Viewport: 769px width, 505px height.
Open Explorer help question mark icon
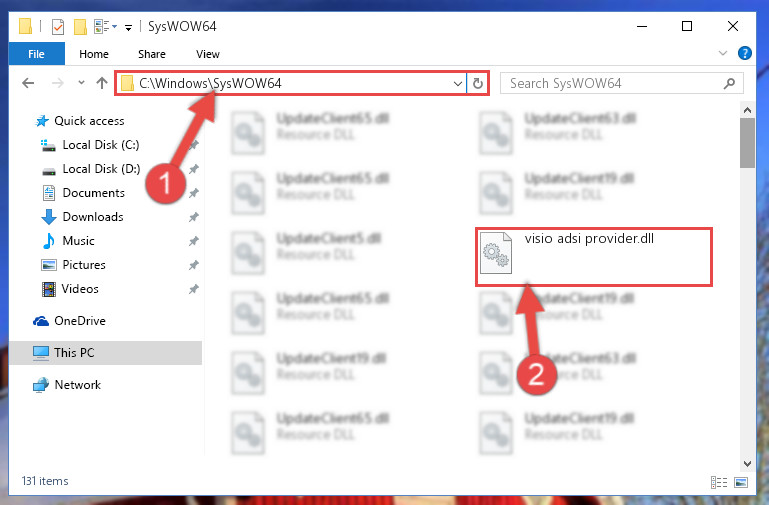744,53
